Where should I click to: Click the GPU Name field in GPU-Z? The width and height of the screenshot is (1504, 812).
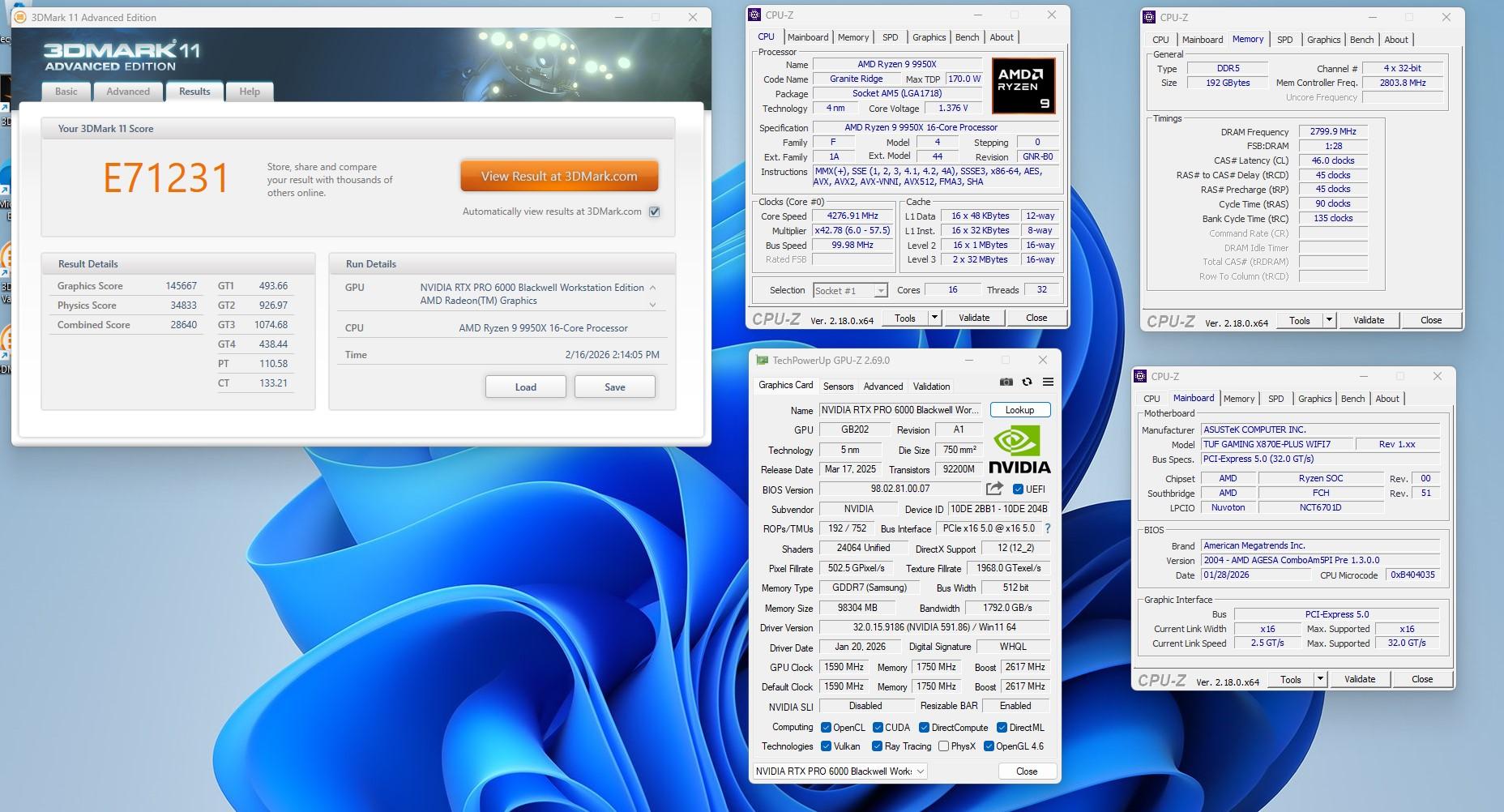(x=899, y=410)
